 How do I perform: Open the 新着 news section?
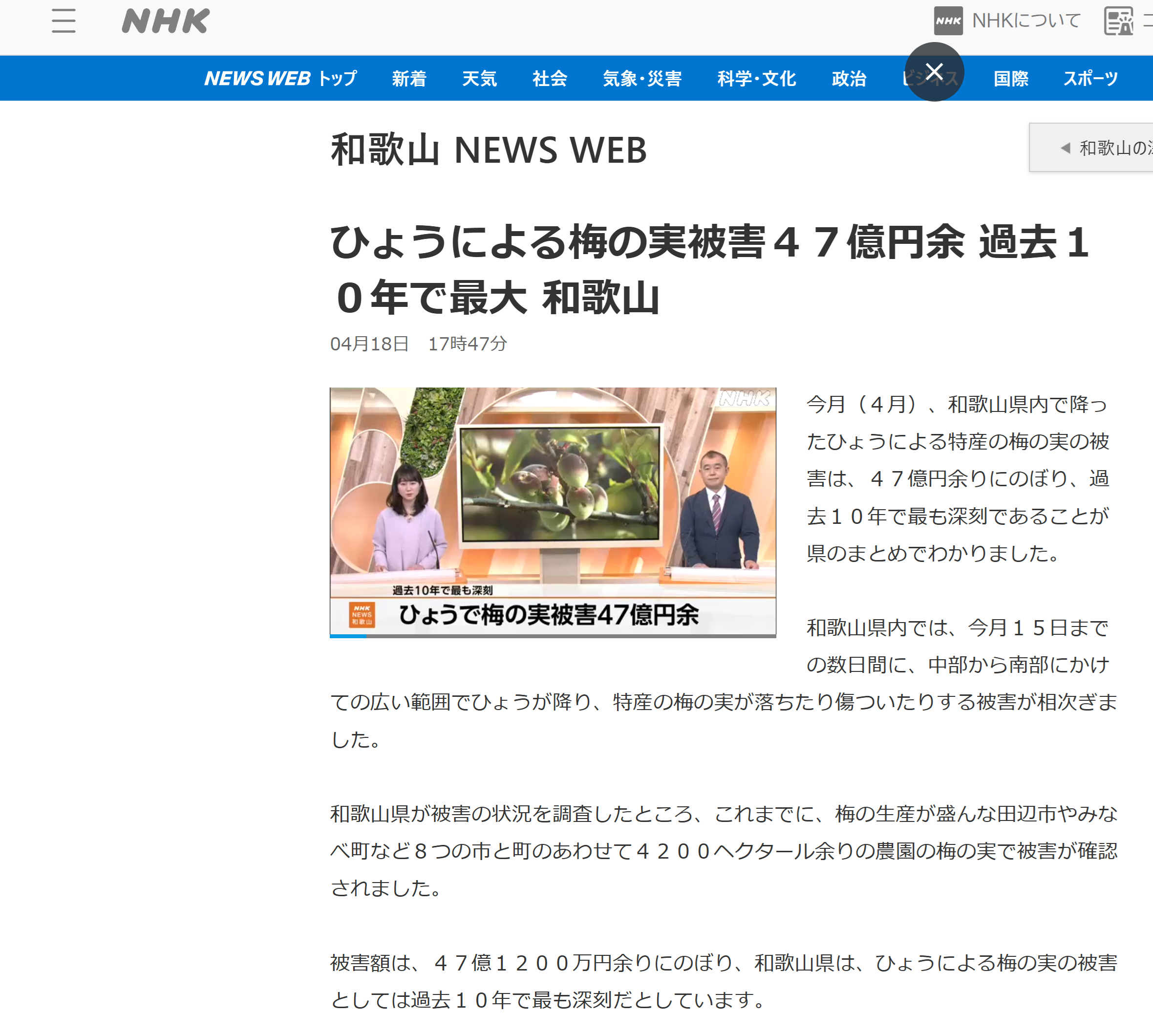[409, 79]
